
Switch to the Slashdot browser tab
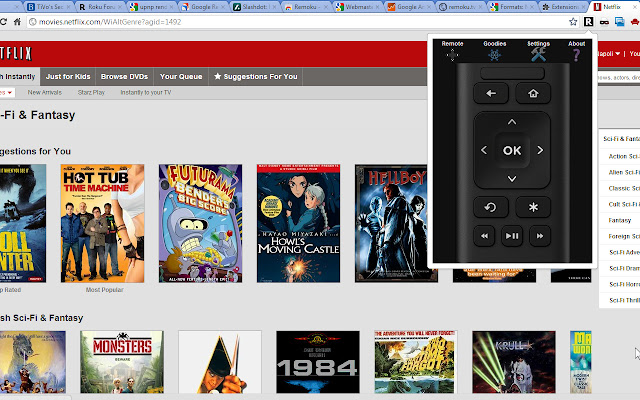[x=255, y=7]
